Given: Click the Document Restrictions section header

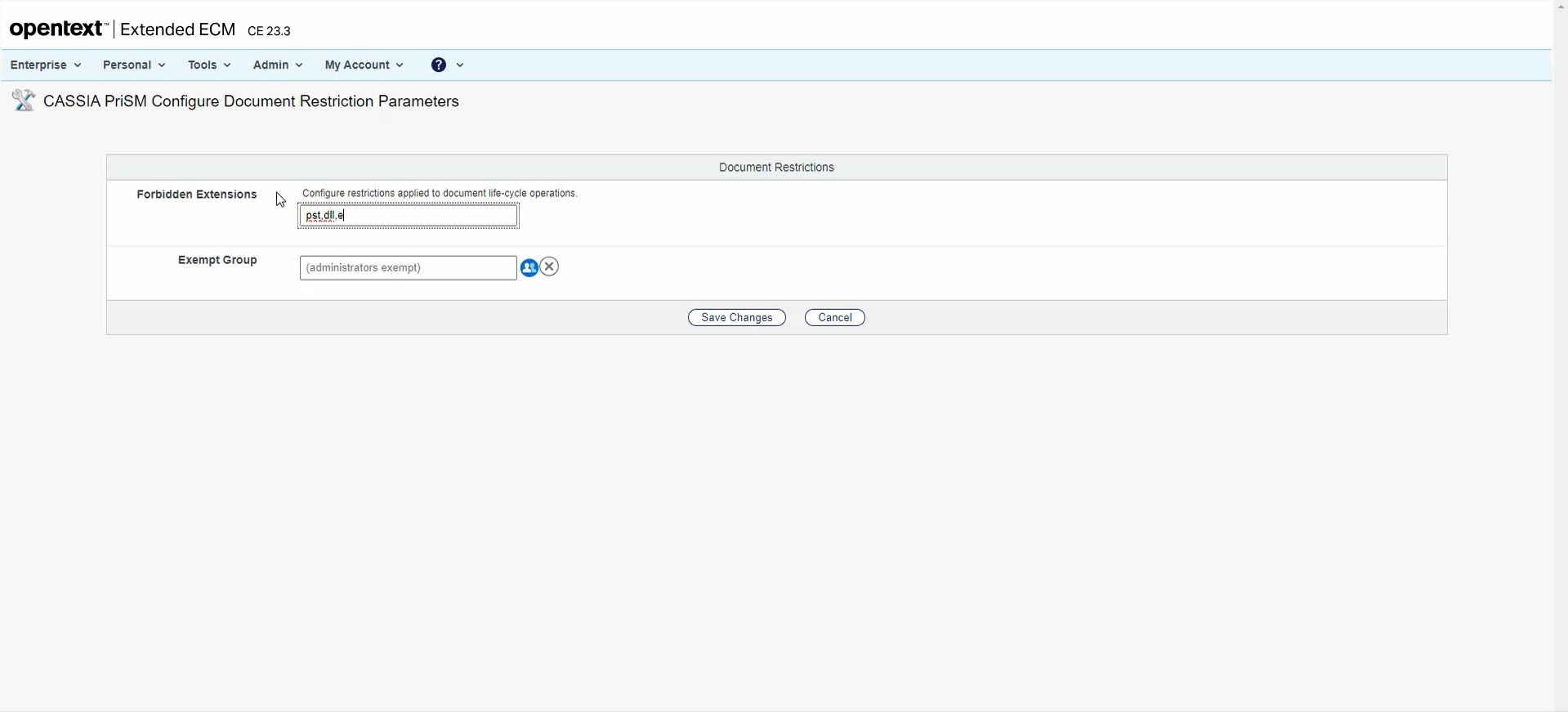Looking at the screenshot, I should coord(776,168).
